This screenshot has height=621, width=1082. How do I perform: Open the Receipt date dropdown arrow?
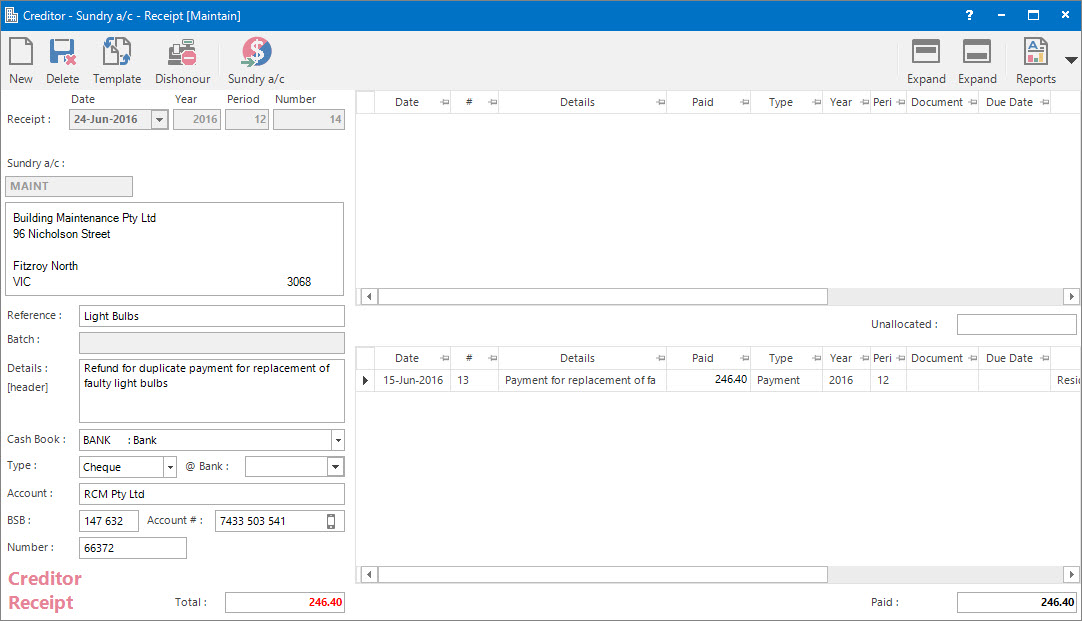point(158,120)
